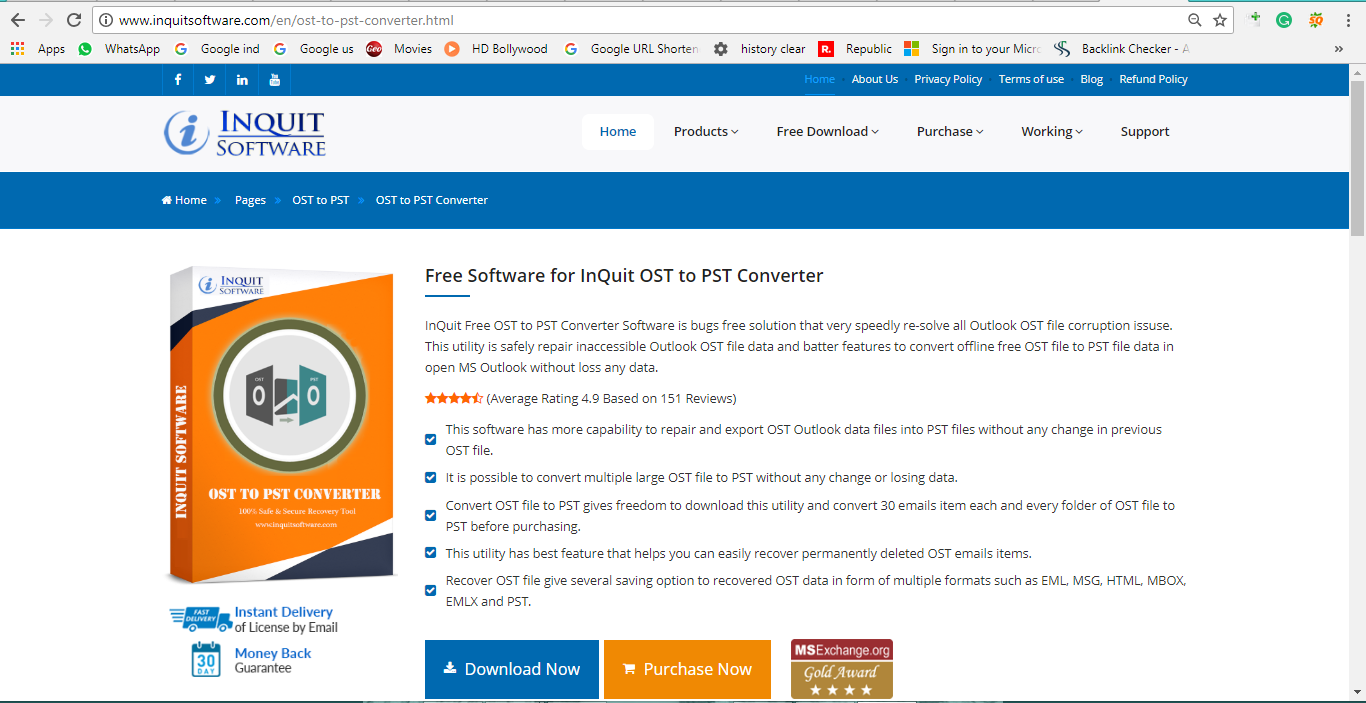Open the Facebook social icon

[x=178, y=80]
